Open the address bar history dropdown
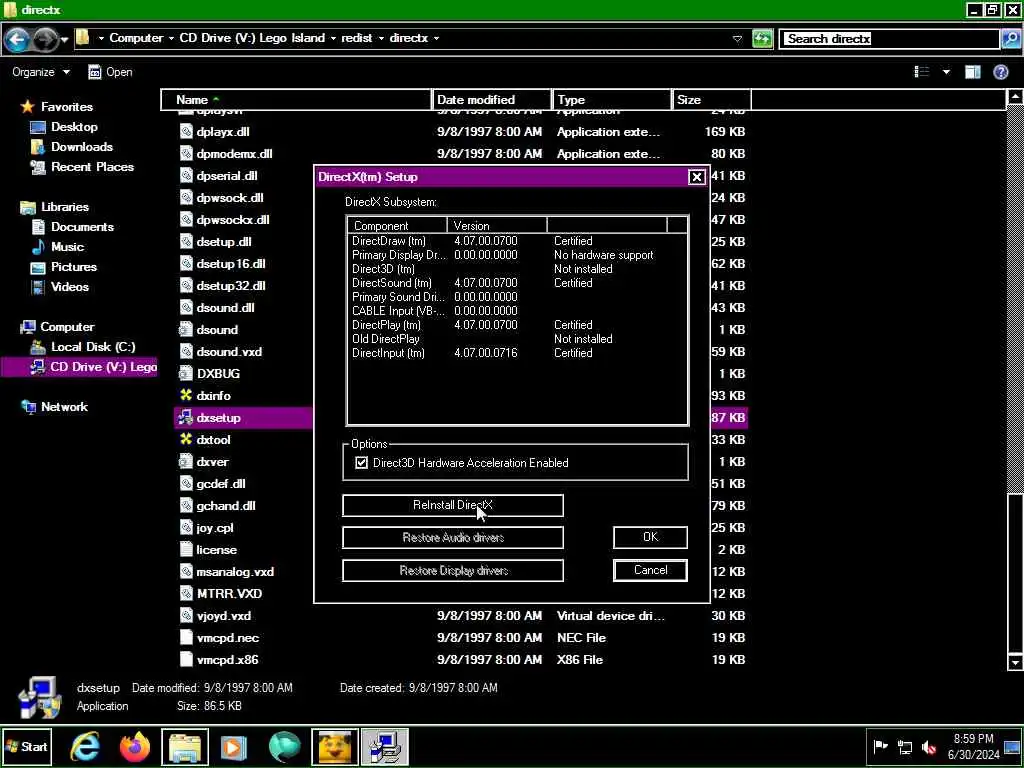1024x768 pixels. click(x=737, y=39)
